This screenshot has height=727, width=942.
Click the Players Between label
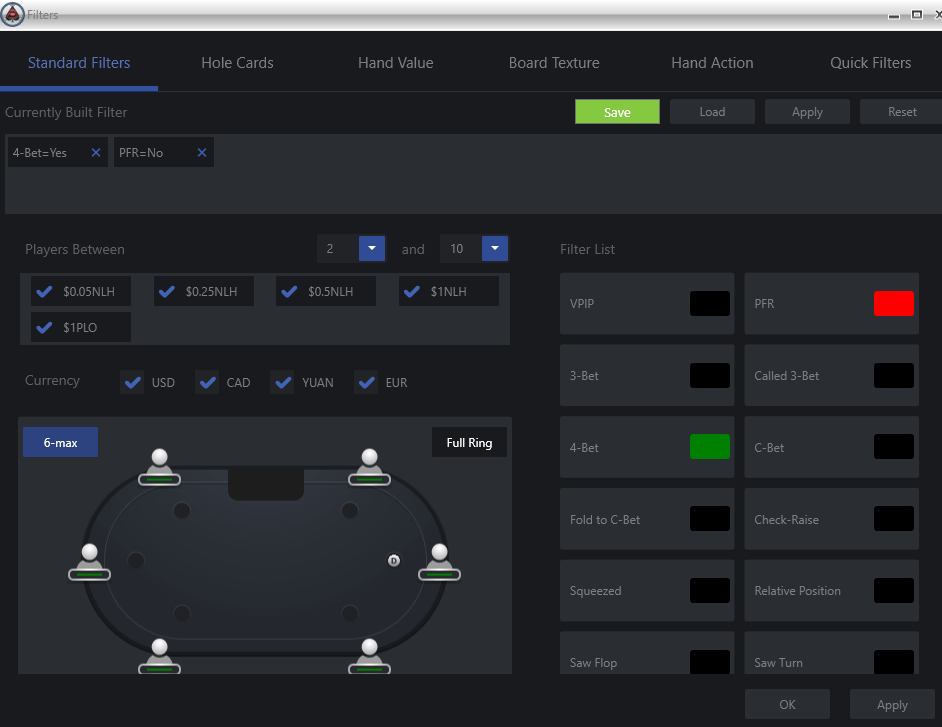pyautogui.click(x=75, y=249)
